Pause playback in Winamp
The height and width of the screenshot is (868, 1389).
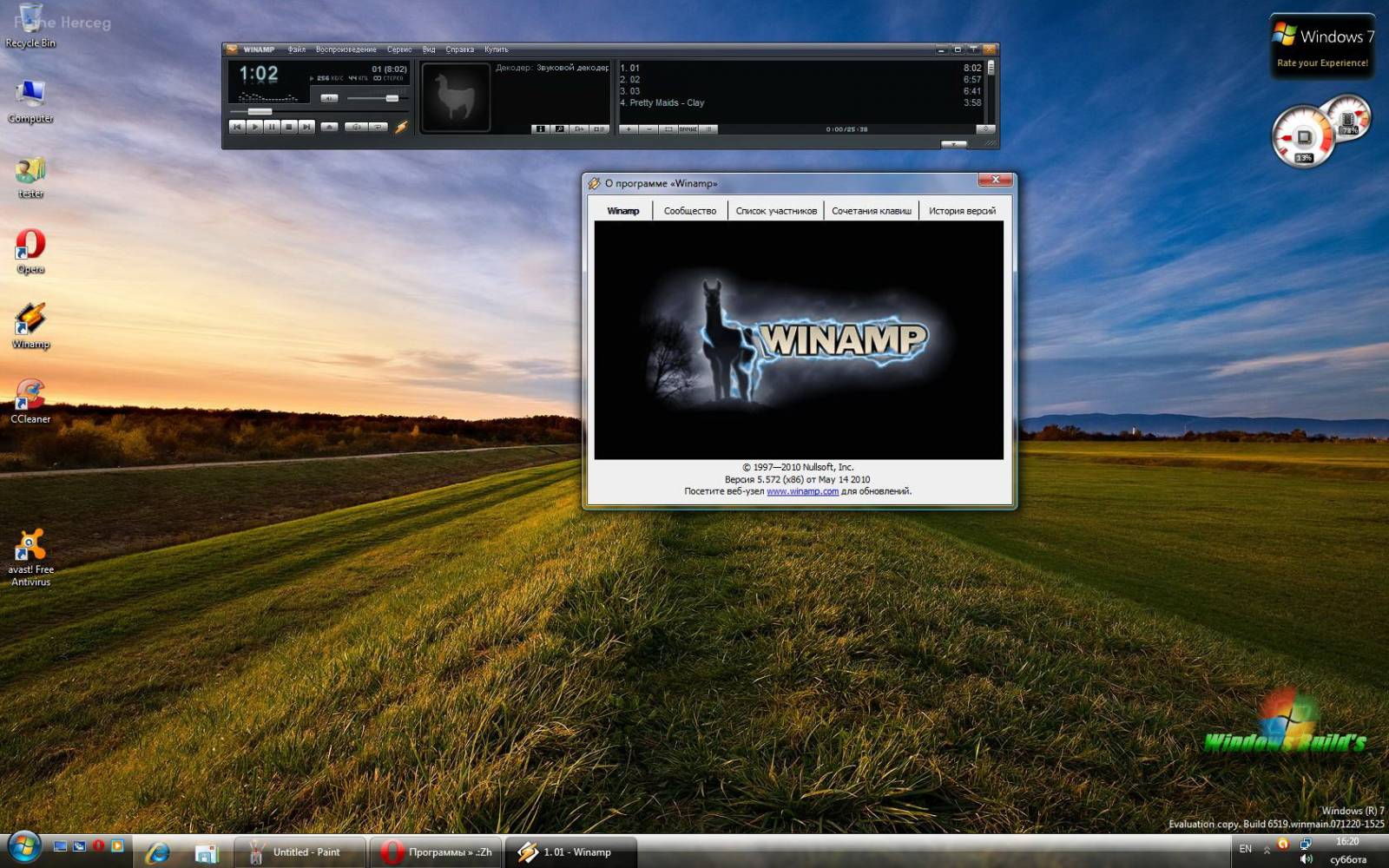coord(272,127)
